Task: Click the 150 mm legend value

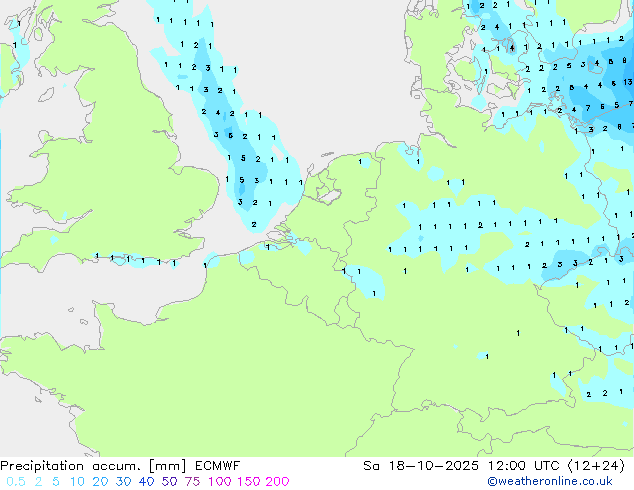Action: point(248,482)
